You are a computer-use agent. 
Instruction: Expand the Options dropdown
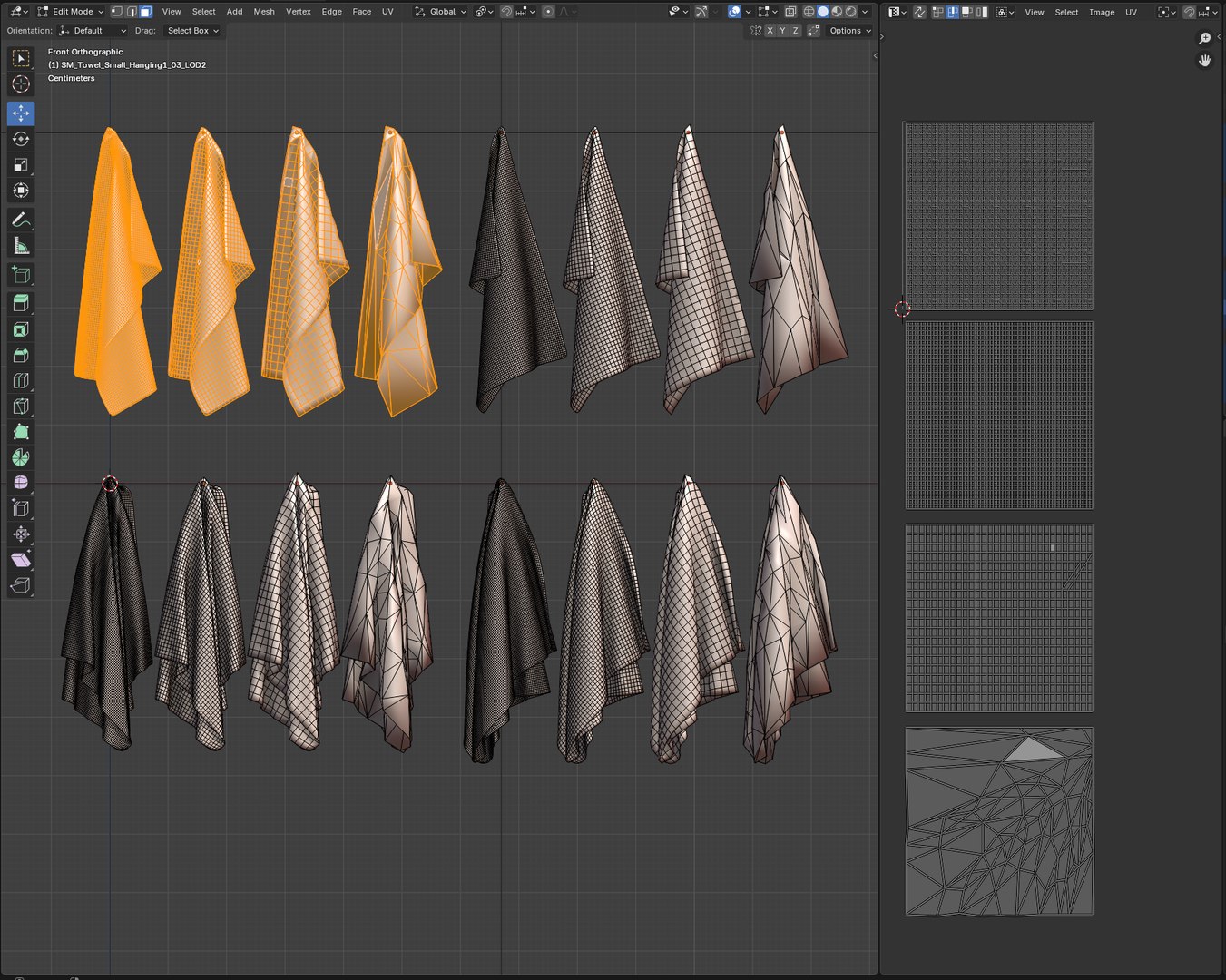pyautogui.click(x=849, y=31)
